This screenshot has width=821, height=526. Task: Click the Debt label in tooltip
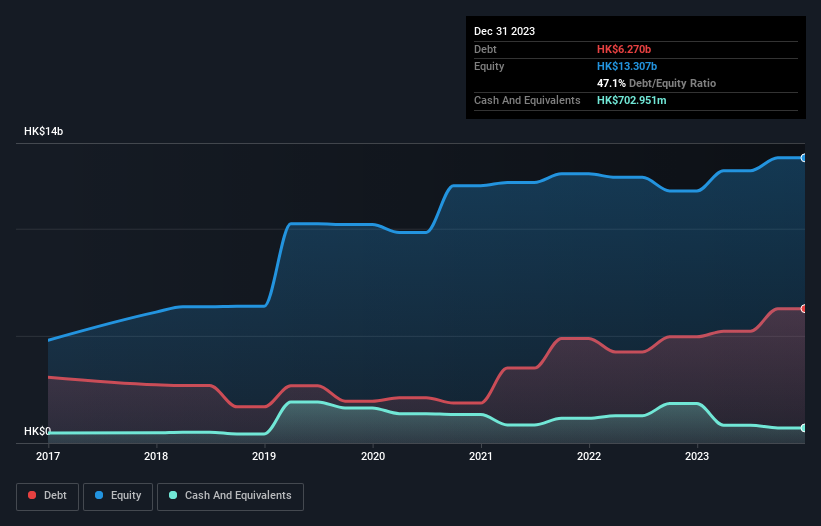(x=485, y=49)
